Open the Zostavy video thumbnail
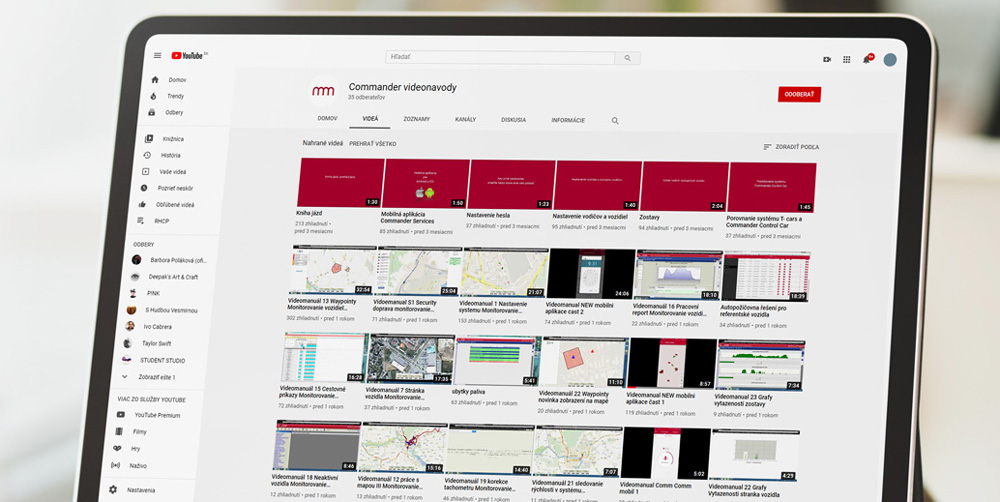 pos(684,187)
